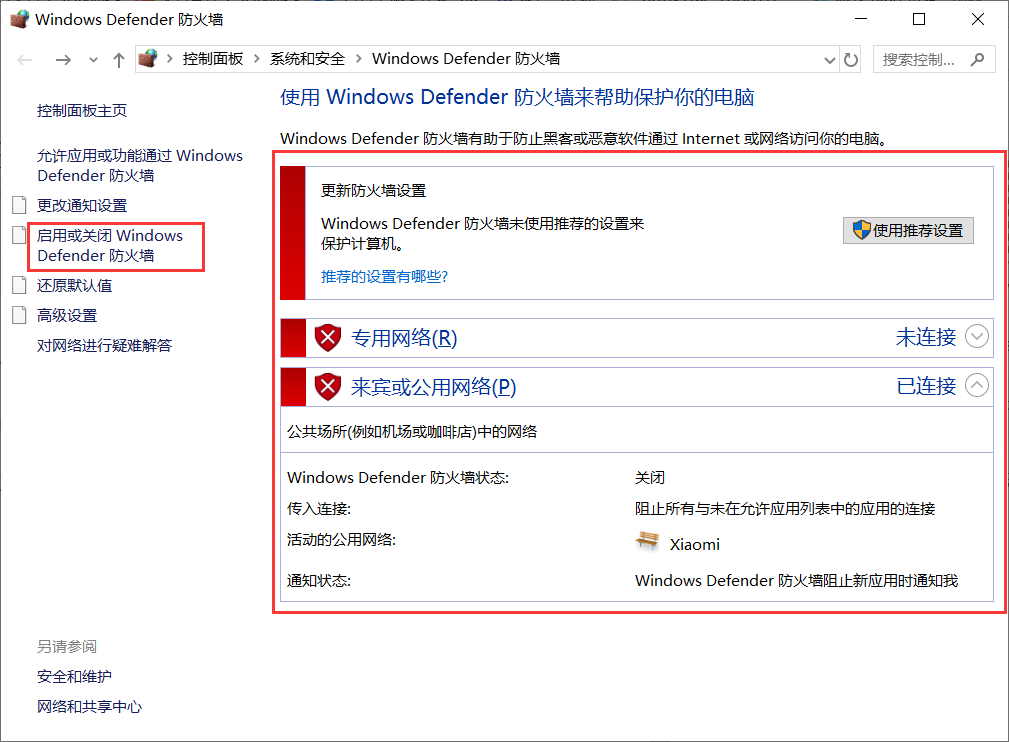
Task: Click the shield icon beside 高级设置
Action: 17,314
